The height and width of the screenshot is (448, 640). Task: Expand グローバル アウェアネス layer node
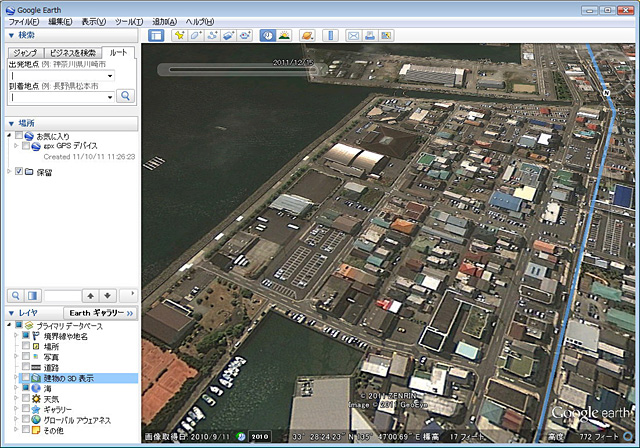click(x=16, y=419)
